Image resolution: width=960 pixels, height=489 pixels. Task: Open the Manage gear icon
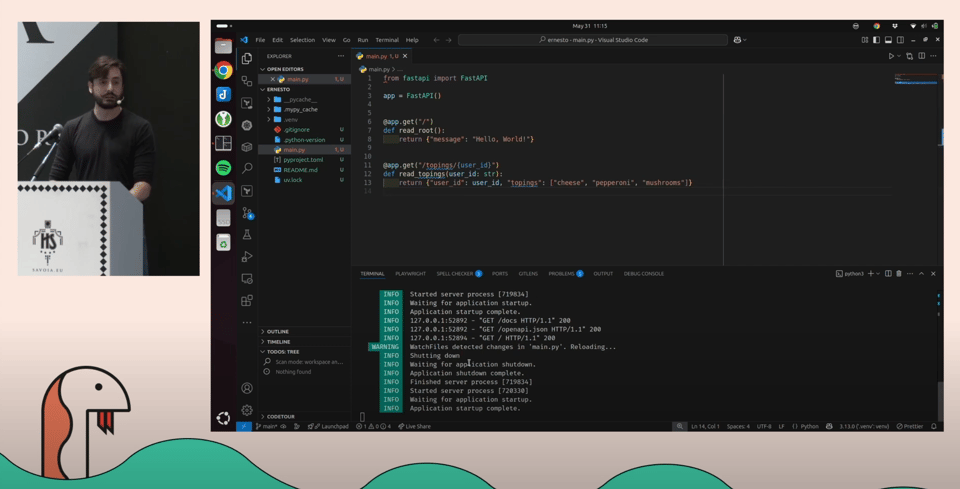[247, 410]
